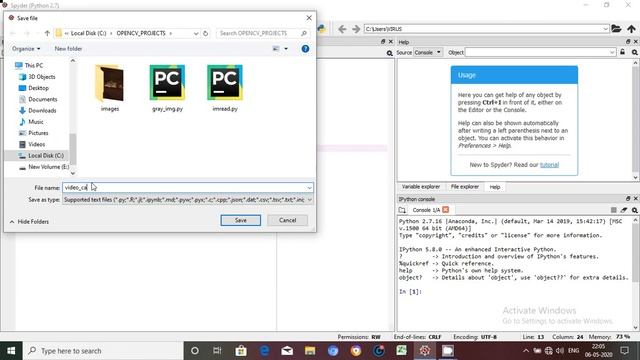Open the Save as type dropdown
The height and width of the screenshot is (360, 640).
188,200
